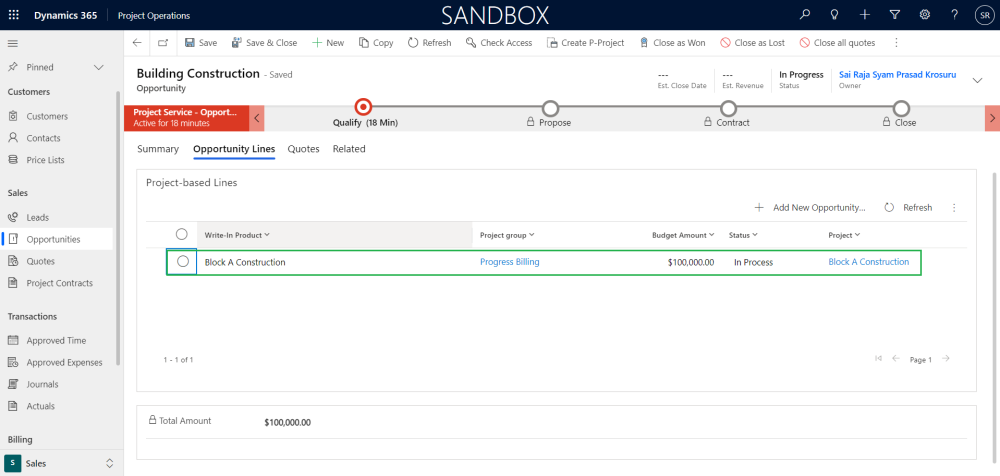Image resolution: width=1000 pixels, height=476 pixels.
Task: Click the search magnifier icon in top bar
Action: click(x=805, y=15)
